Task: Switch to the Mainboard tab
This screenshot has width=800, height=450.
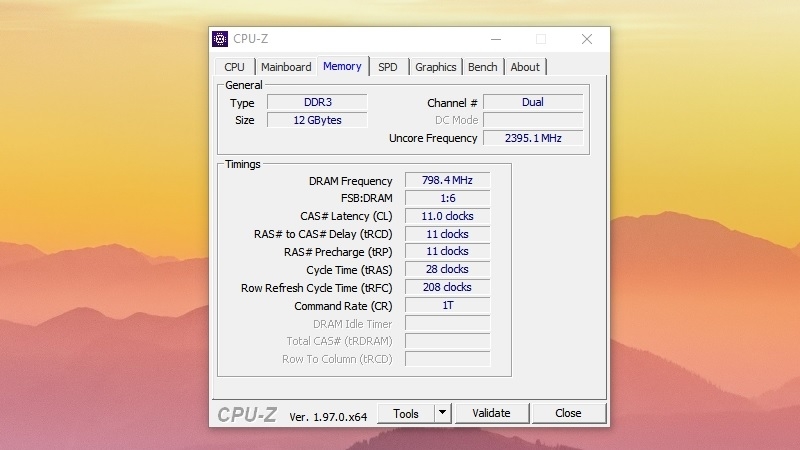Action: [x=286, y=67]
